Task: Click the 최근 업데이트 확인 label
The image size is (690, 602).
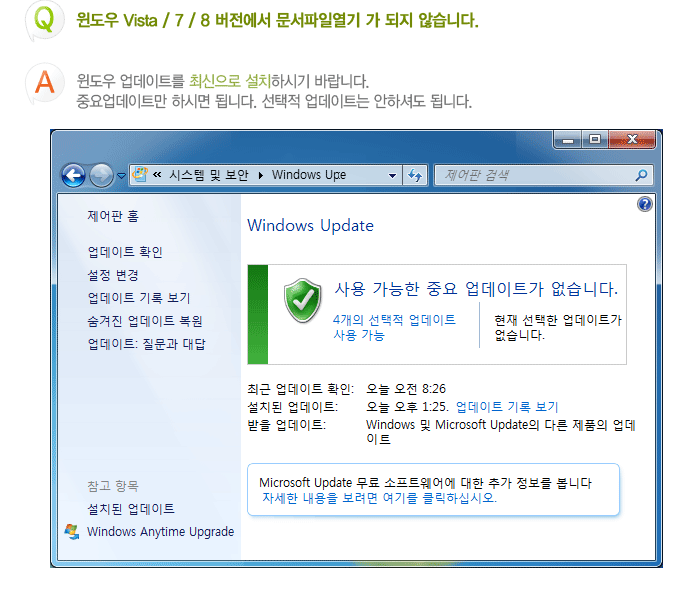Action: (301, 389)
